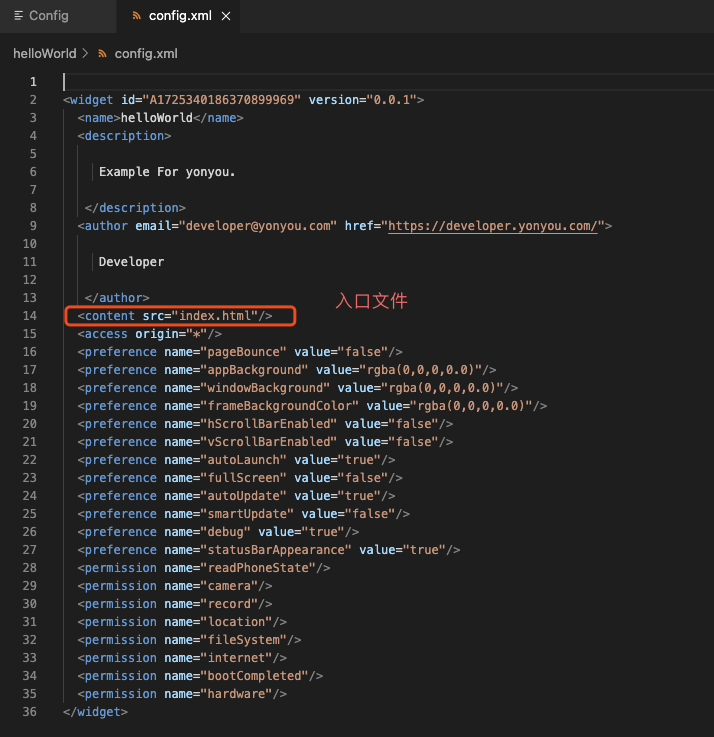Click the breadcrumb chevron after helloWorld
The image size is (714, 737).
pos(85,53)
